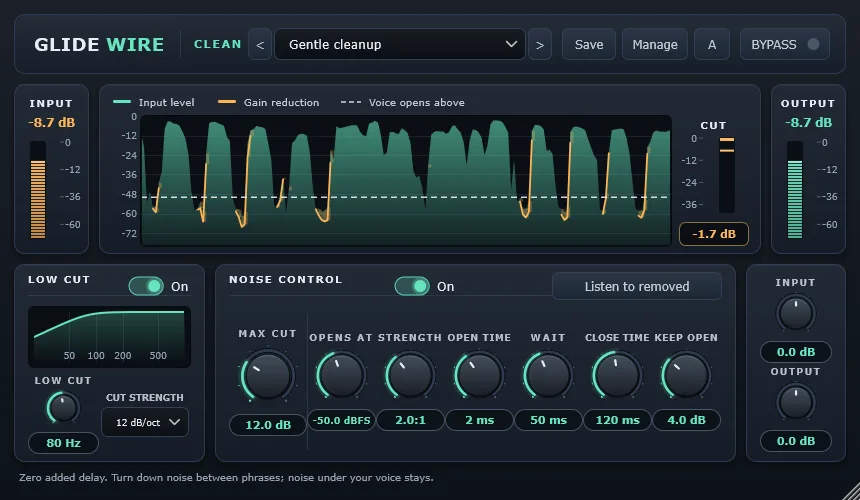Click the -50.0 dBFS value field
Screen dimensions: 860x500
pyautogui.click(x=341, y=420)
